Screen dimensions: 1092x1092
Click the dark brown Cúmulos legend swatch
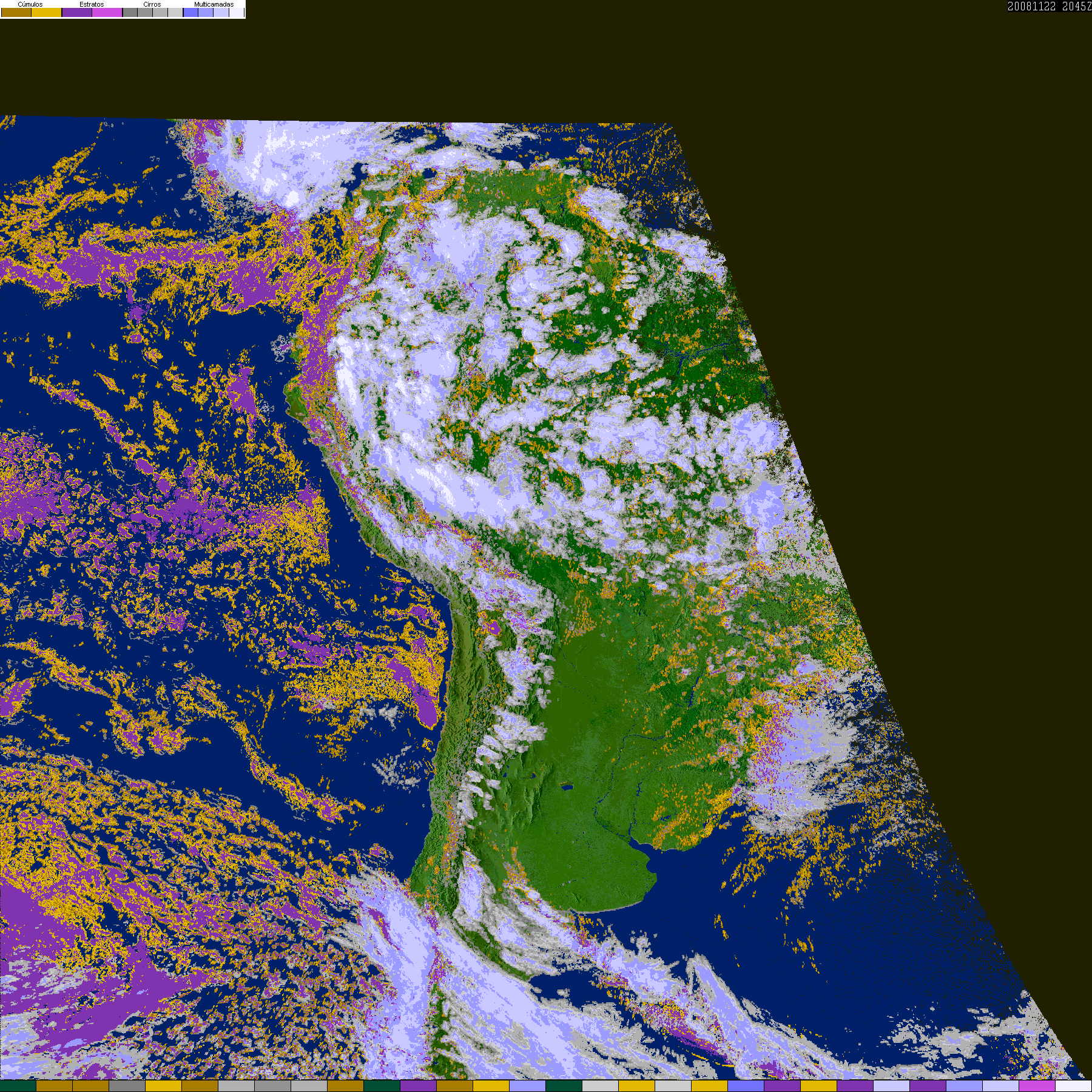point(16,12)
